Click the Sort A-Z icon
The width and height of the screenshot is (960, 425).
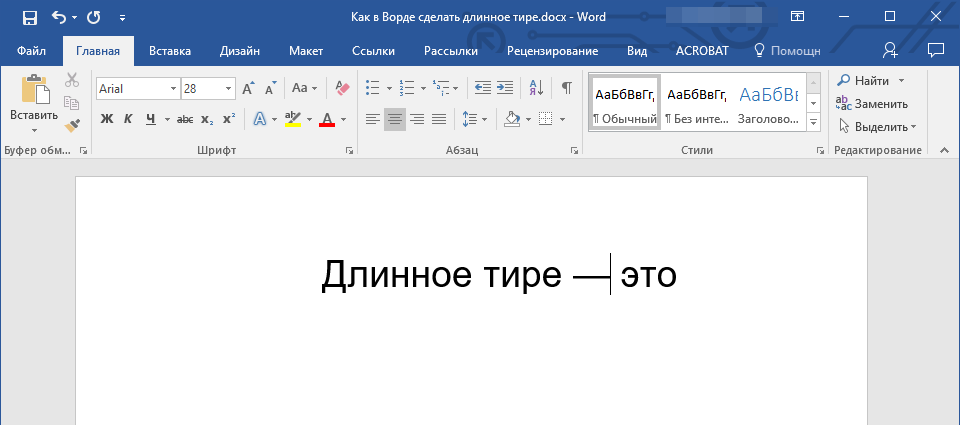coord(535,88)
